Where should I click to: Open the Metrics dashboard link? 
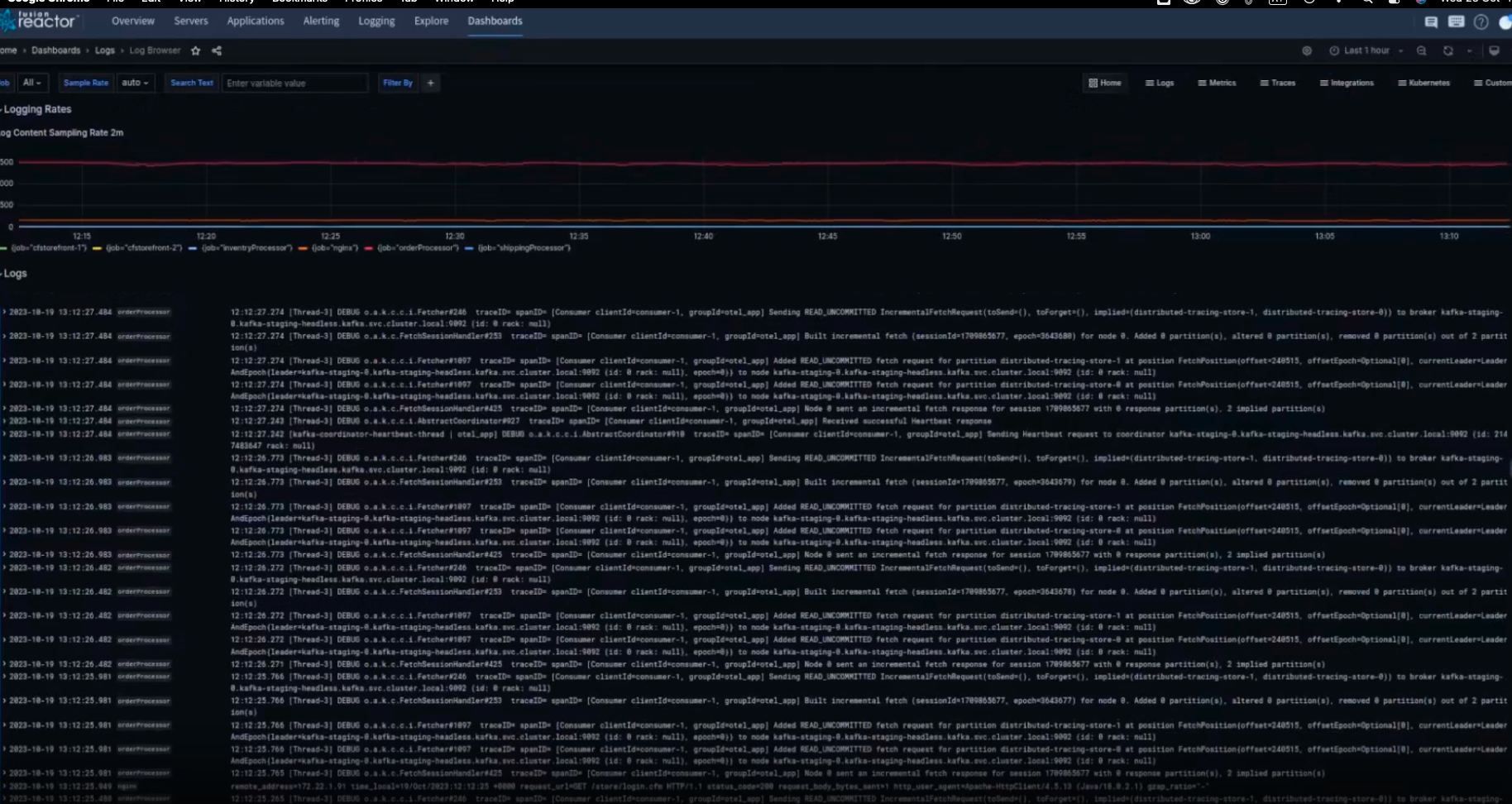tap(1217, 83)
